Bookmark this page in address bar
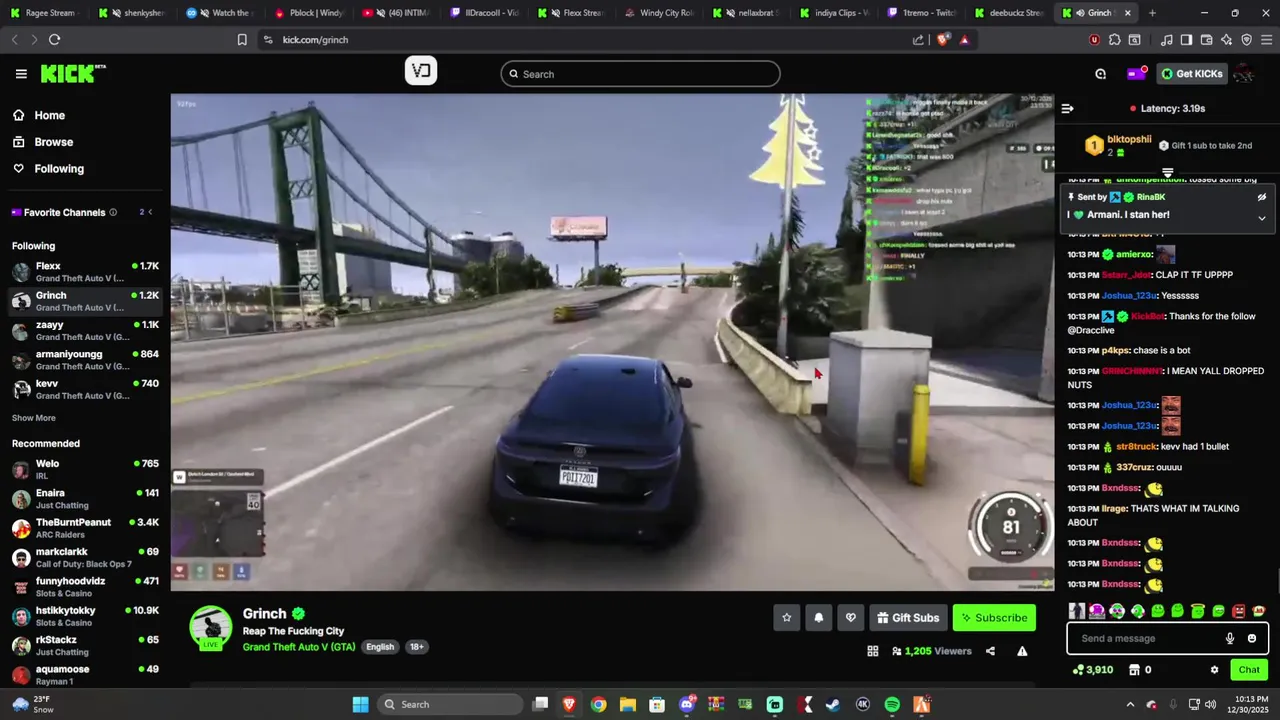Viewport: 1280px width, 720px height. click(242, 40)
